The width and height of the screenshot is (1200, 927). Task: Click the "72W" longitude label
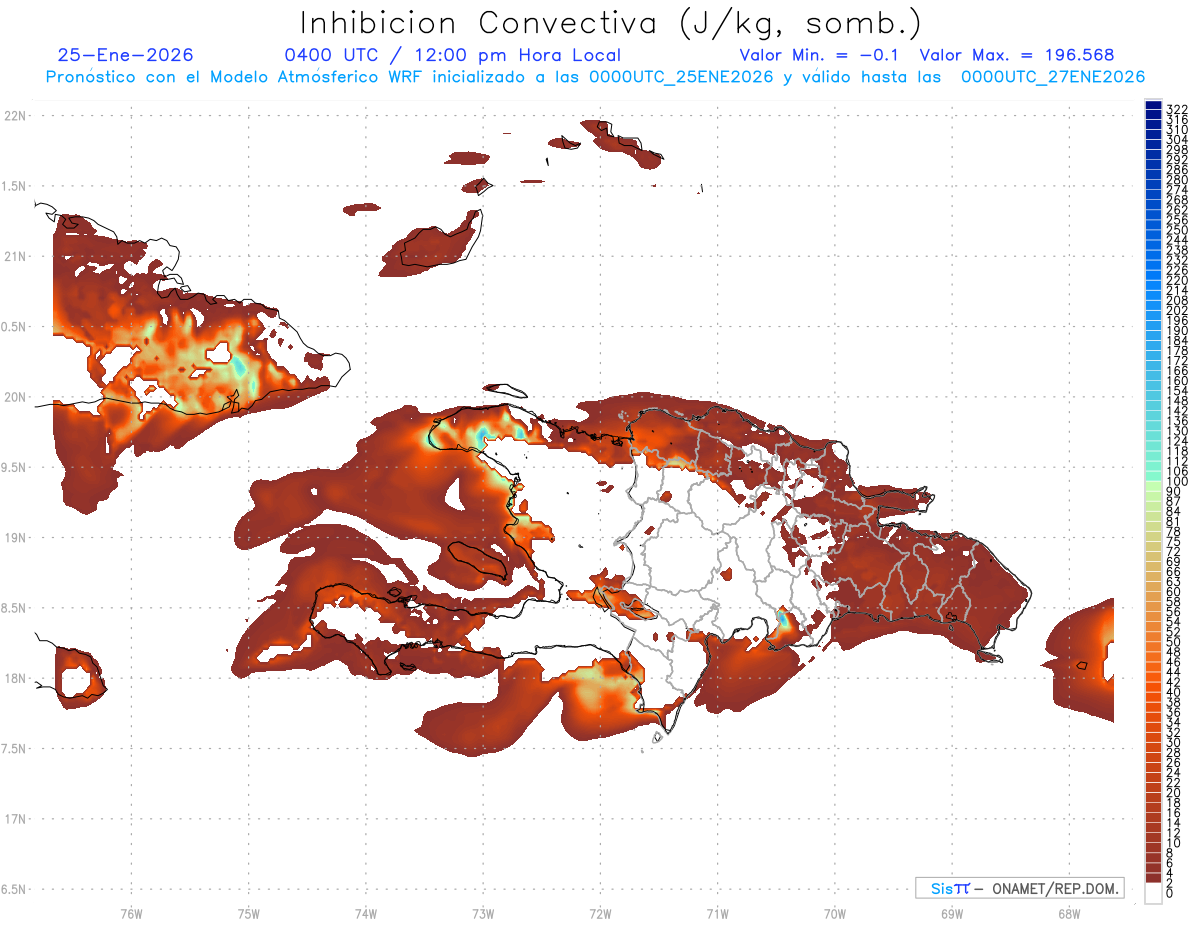coord(600,913)
